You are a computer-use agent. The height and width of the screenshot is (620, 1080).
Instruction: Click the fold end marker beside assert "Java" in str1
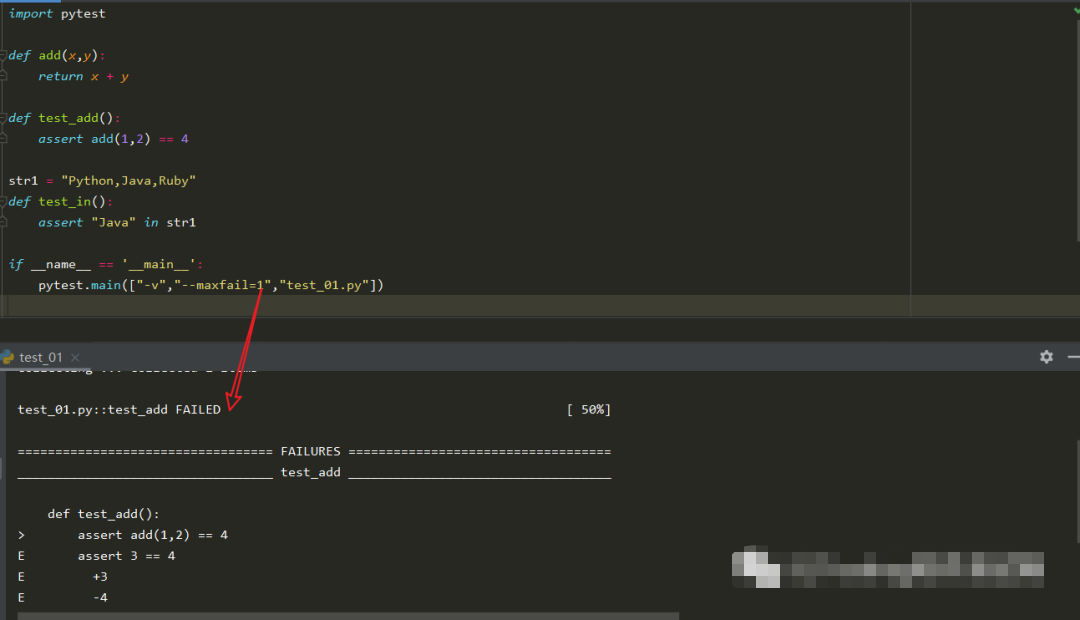(3, 223)
